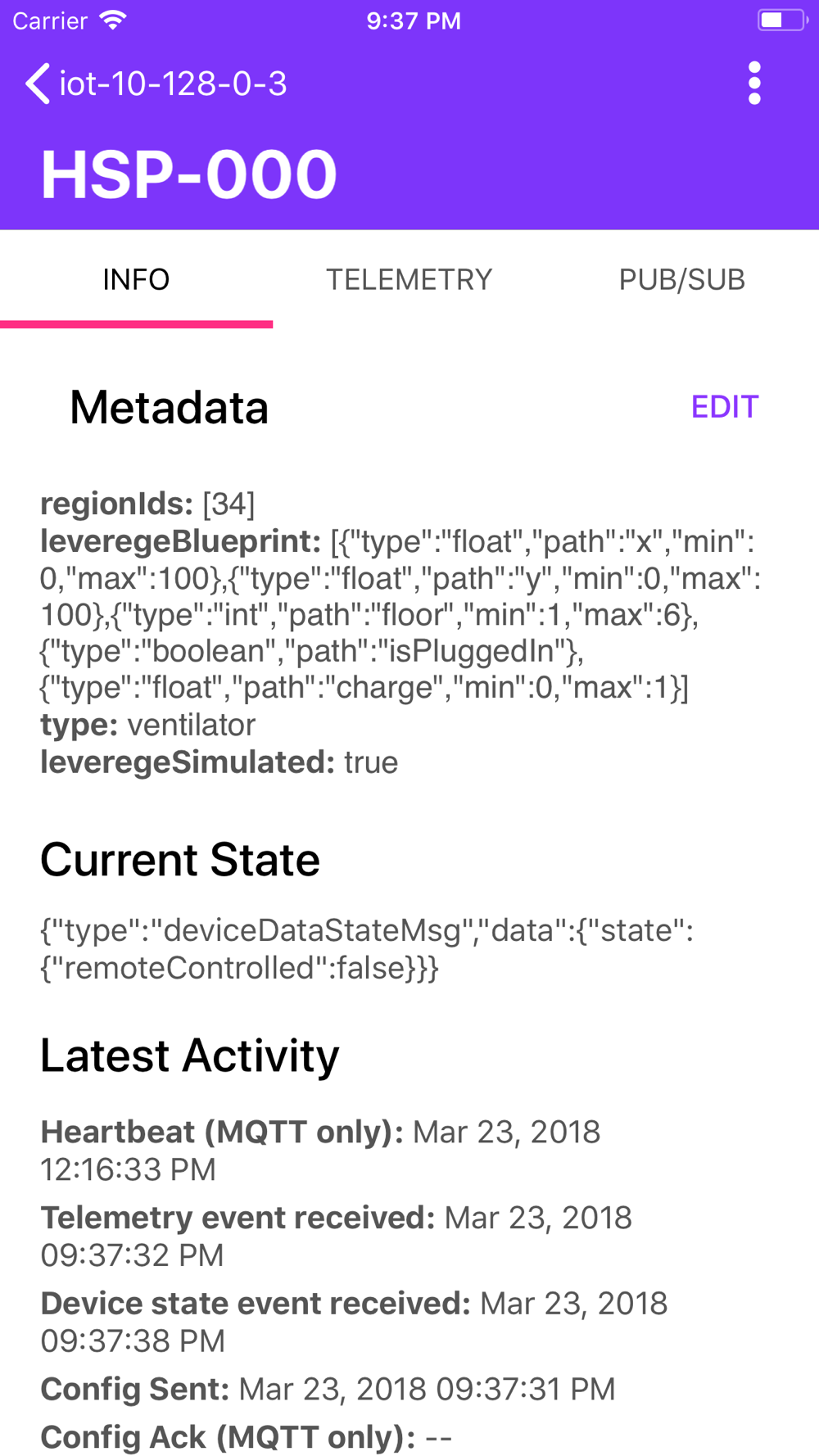The width and height of the screenshot is (819, 1456).
Task: Tap the Heartbeat (MQTT only) entry
Action: [x=320, y=1151]
